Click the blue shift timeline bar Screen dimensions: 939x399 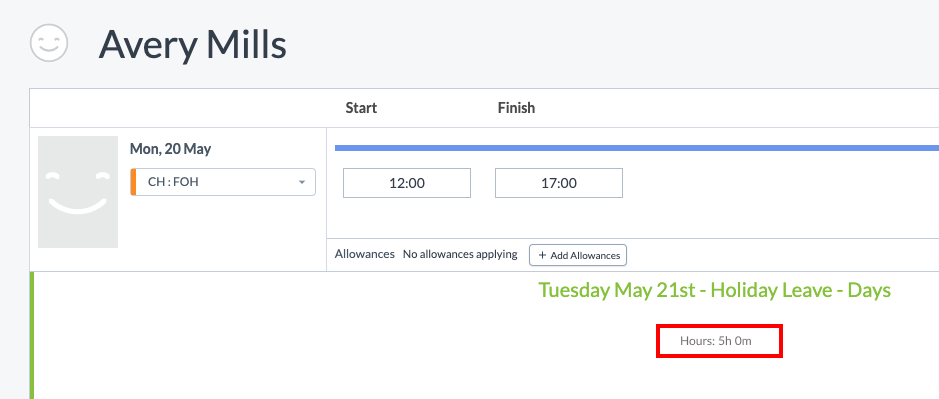point(637,148)
